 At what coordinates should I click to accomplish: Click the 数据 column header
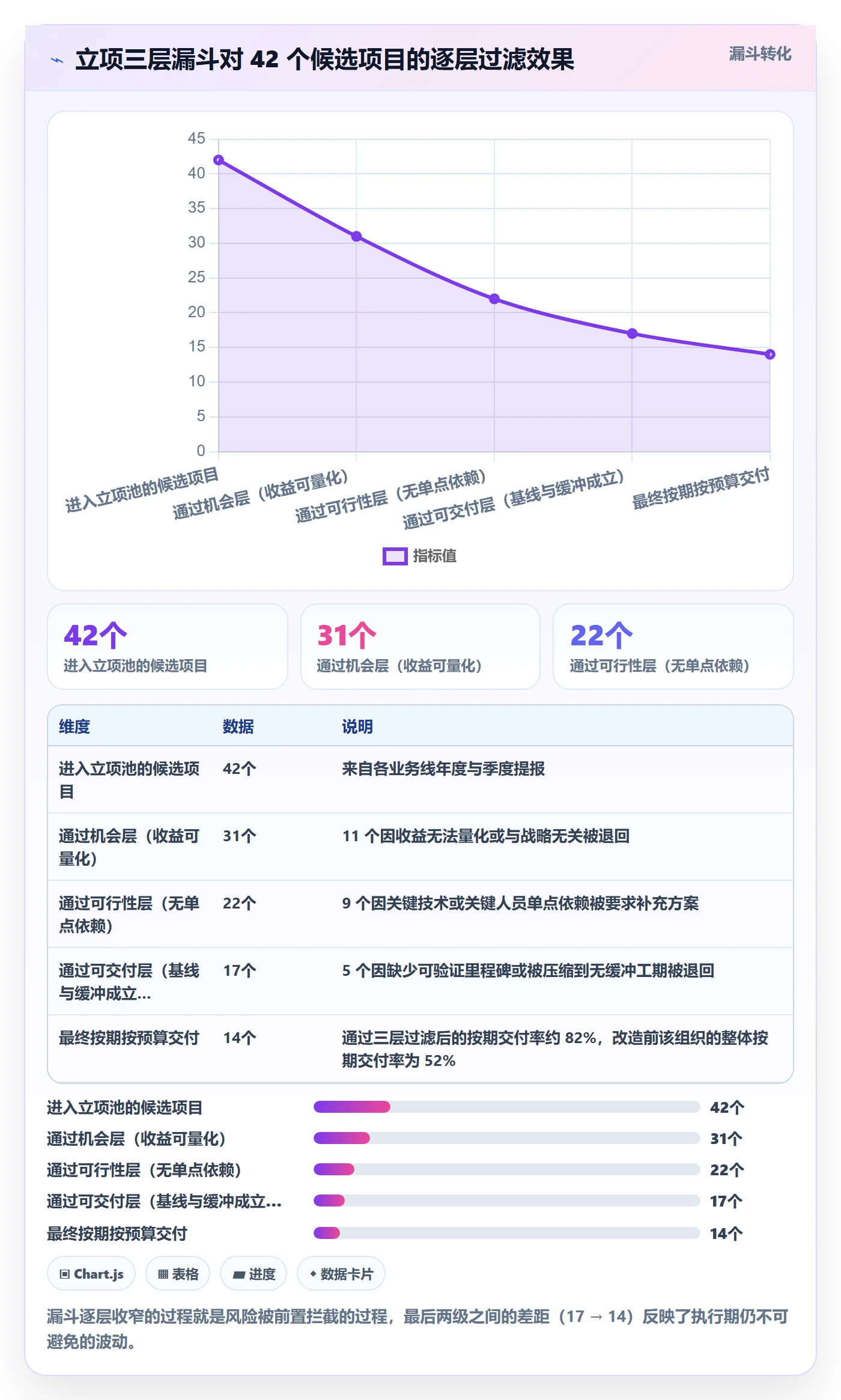click(238, 726)
